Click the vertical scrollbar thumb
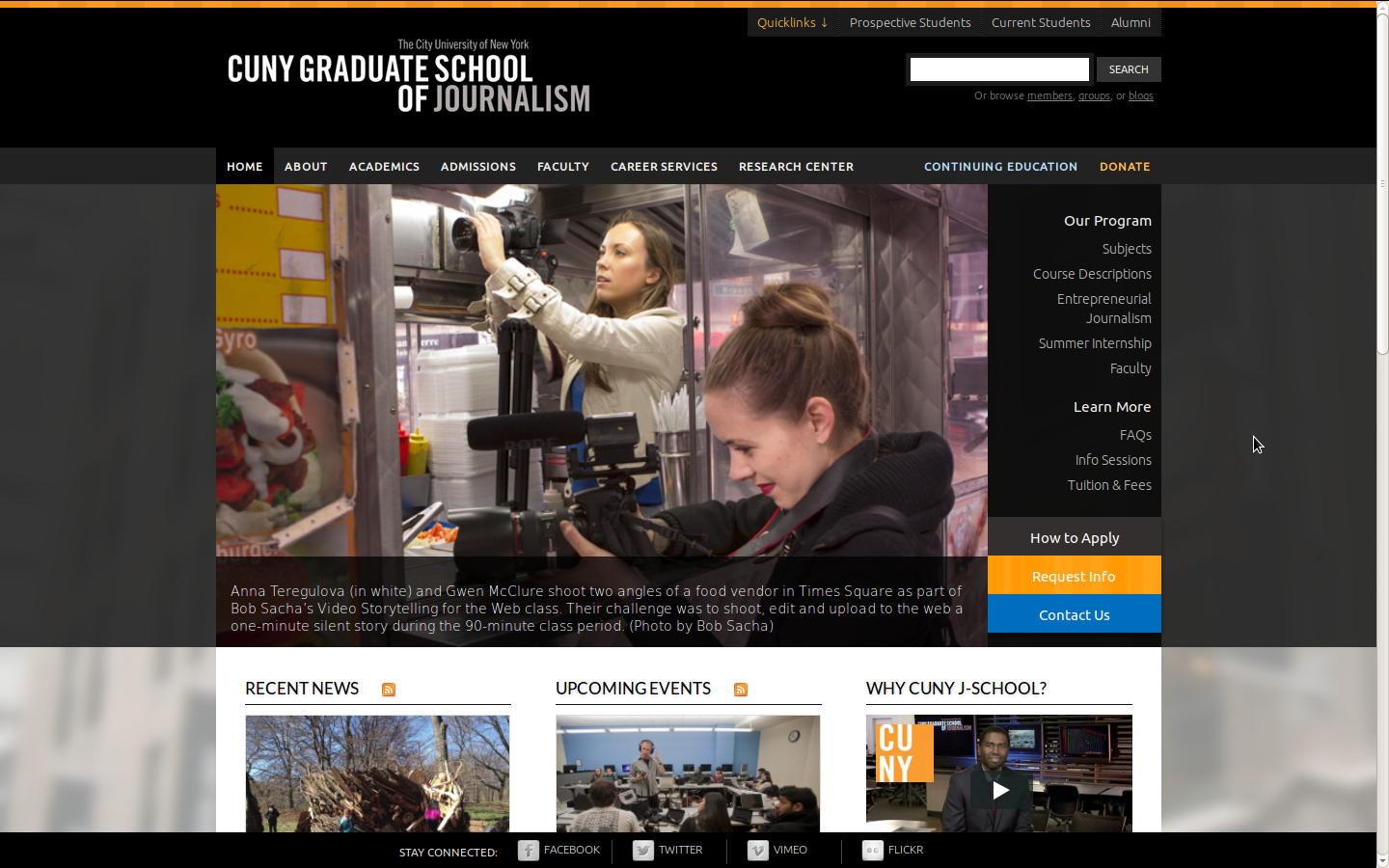Image resolution: width=1389 pixels, height=868 pixels. point(1382,184)
